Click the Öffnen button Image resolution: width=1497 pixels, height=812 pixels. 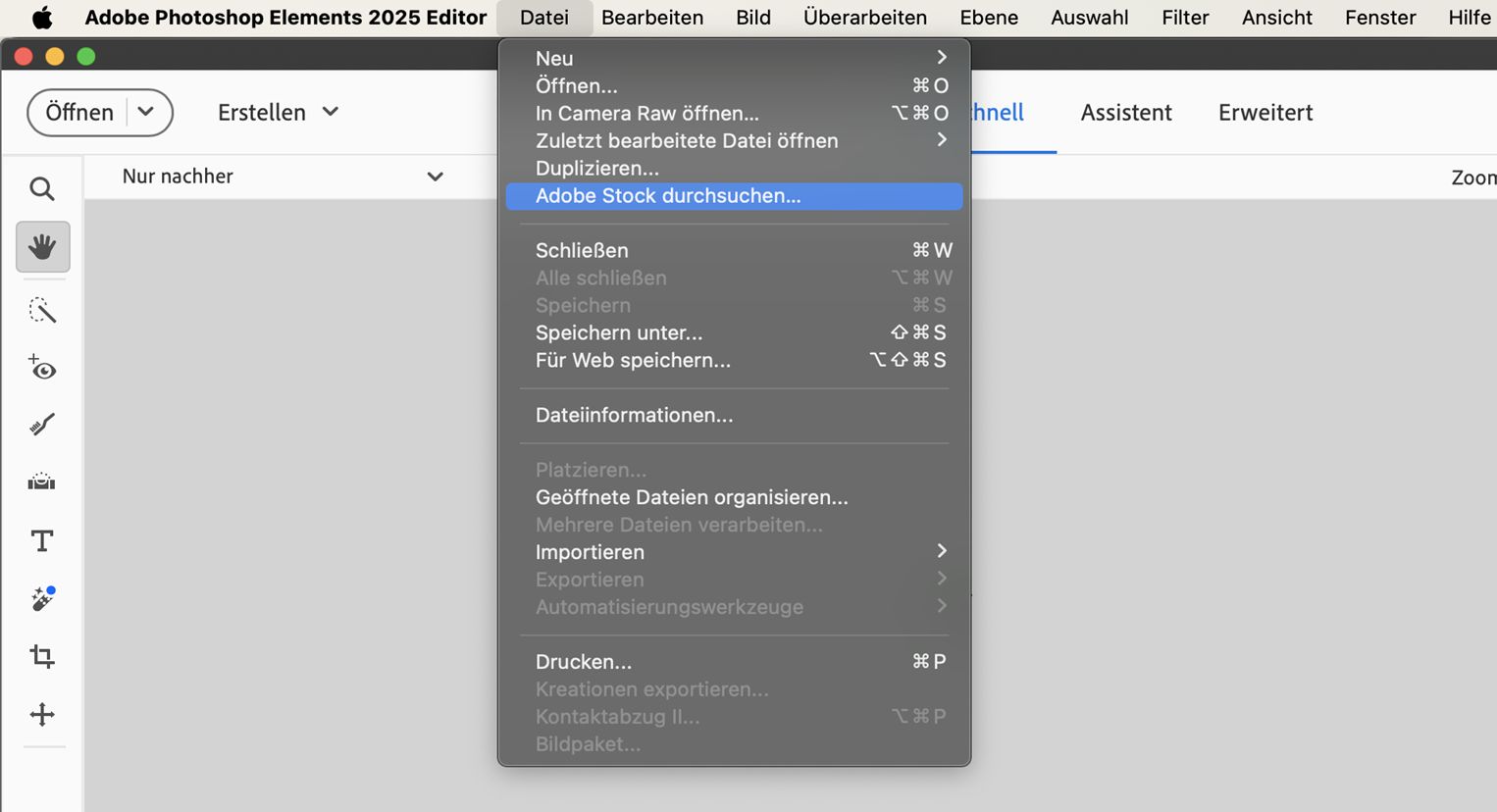(x=79, y=112)
